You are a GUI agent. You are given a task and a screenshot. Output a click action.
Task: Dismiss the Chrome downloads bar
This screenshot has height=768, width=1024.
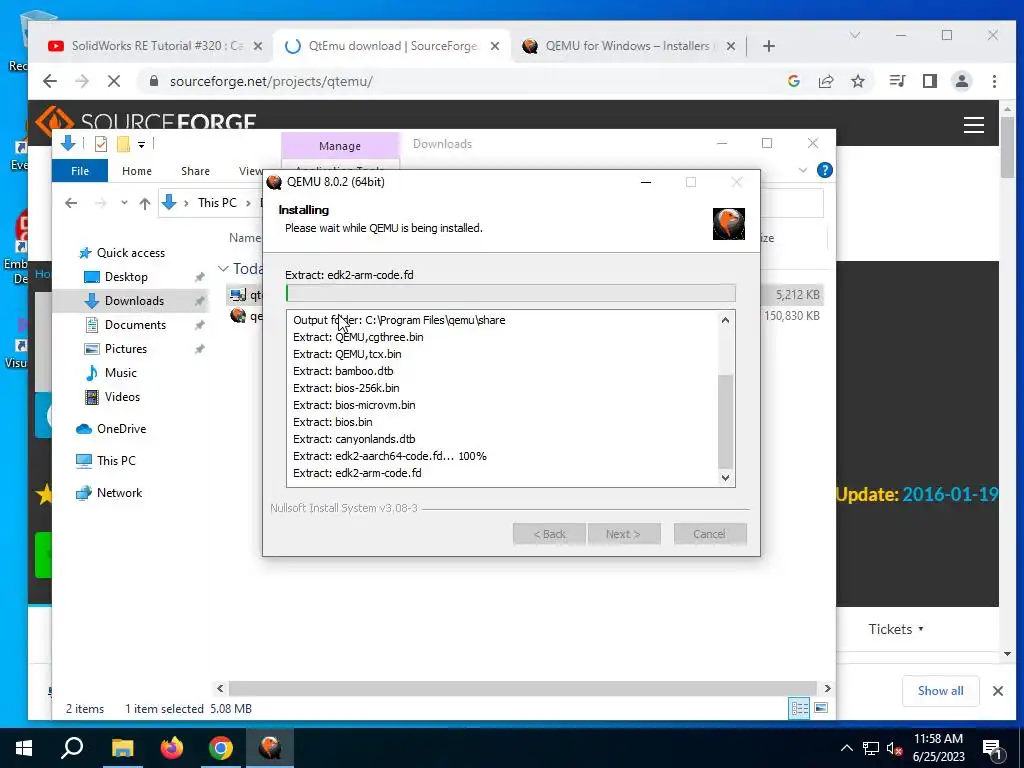998,691
